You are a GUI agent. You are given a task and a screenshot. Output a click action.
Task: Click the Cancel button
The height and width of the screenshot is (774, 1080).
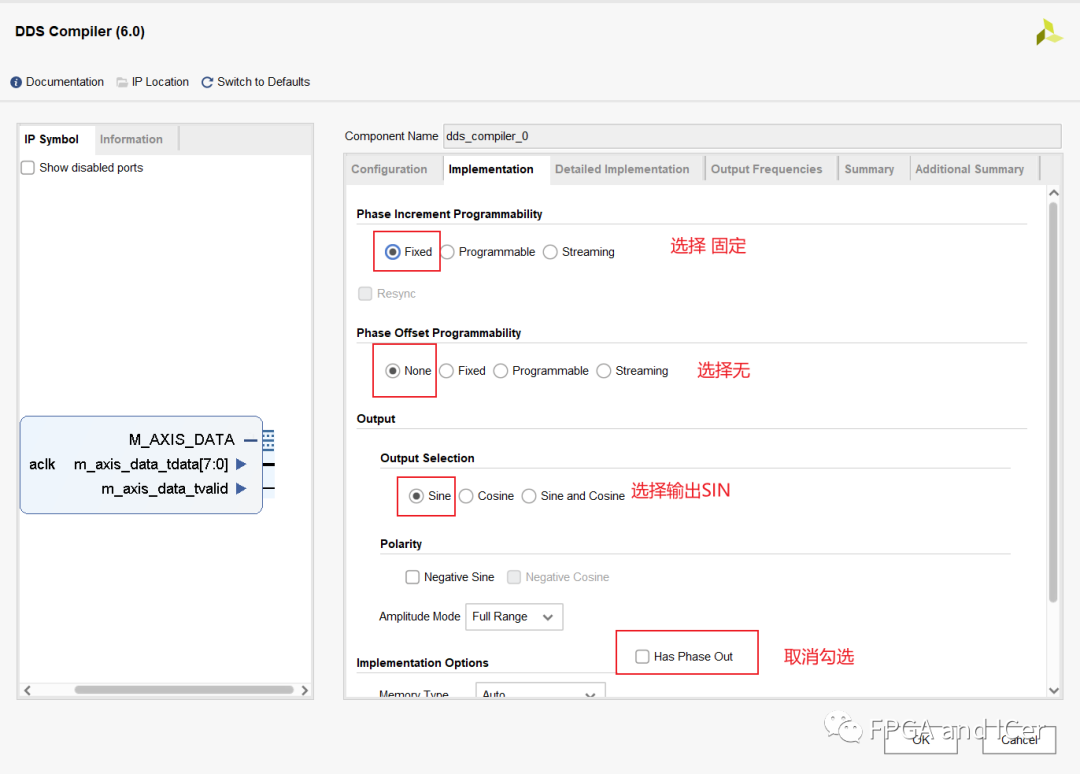[1019, 740]
